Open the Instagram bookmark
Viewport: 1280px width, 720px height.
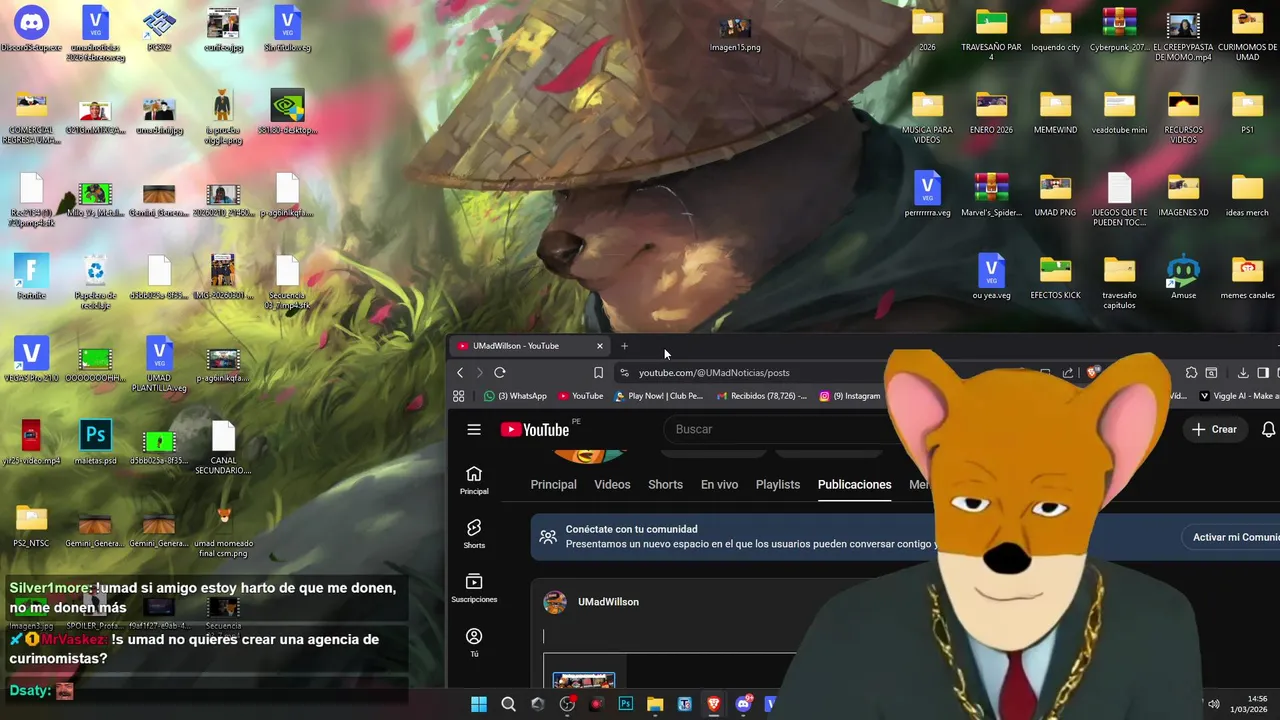pyautogui.click(x=850, y=396)
